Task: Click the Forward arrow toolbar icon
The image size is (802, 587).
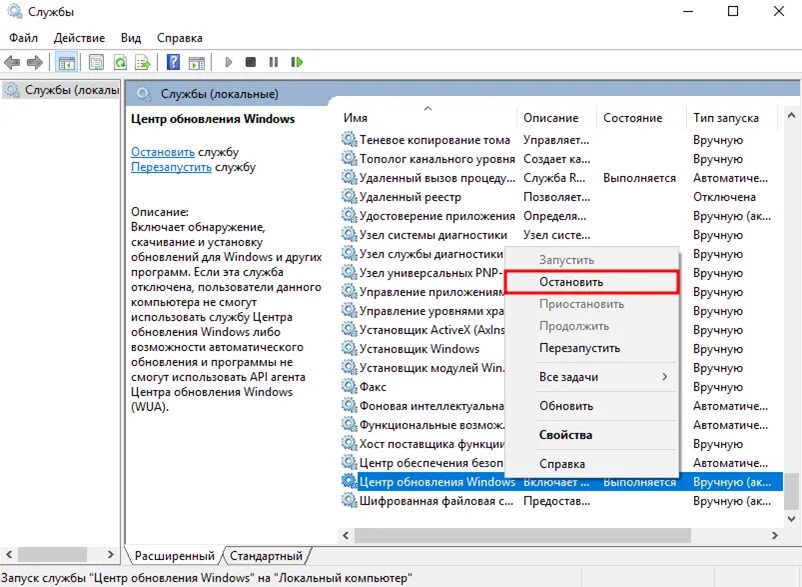Action: click(x=35, y=62)
